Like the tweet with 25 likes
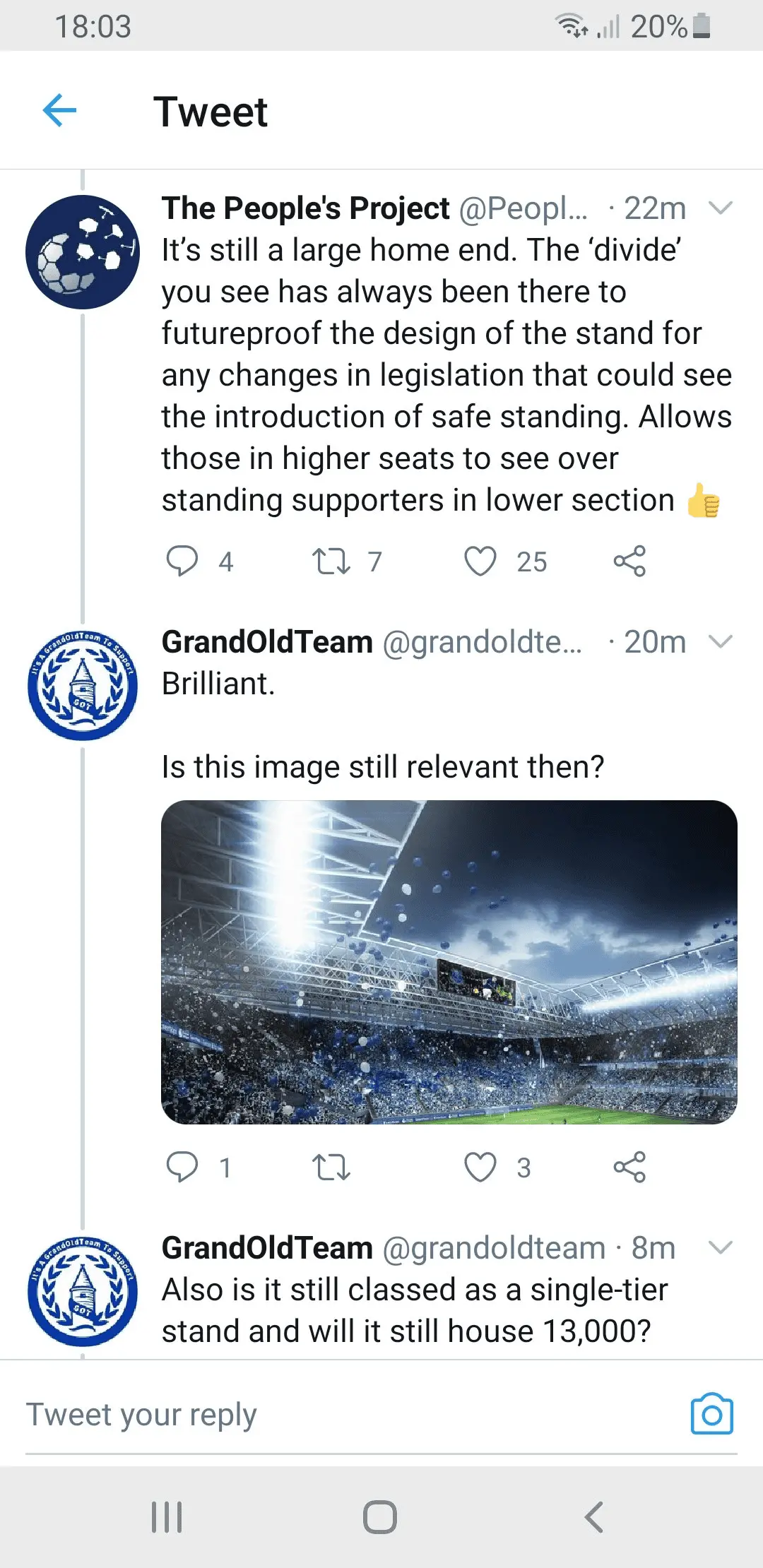 pos(480,562)
